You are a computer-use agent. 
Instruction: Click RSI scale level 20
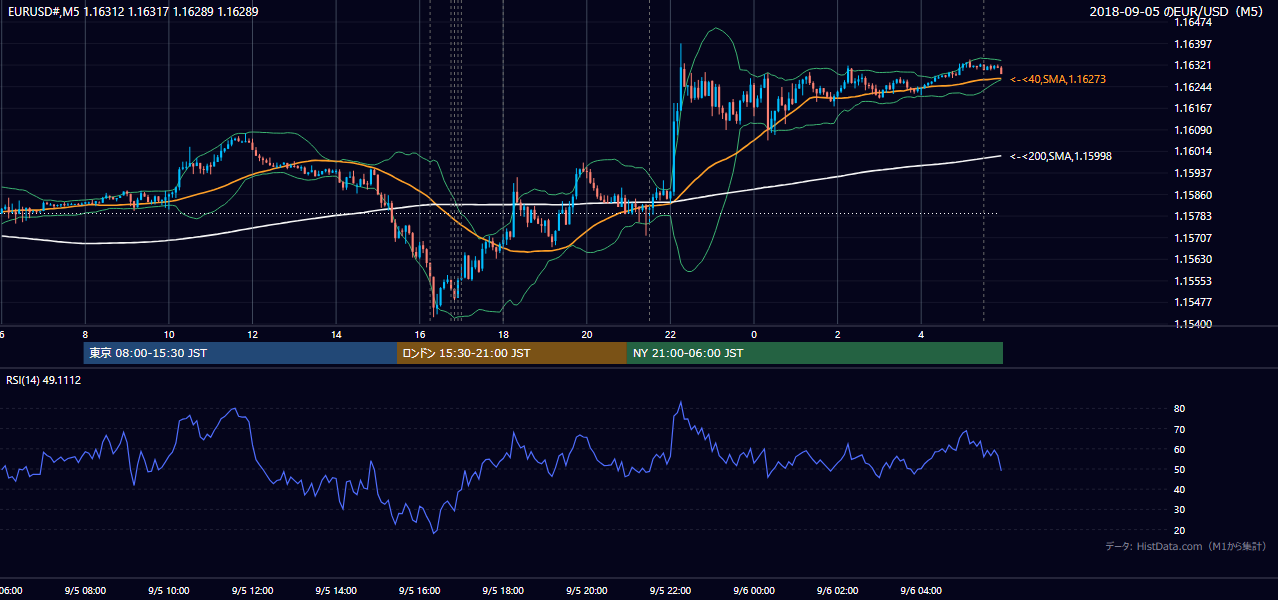1180,531
